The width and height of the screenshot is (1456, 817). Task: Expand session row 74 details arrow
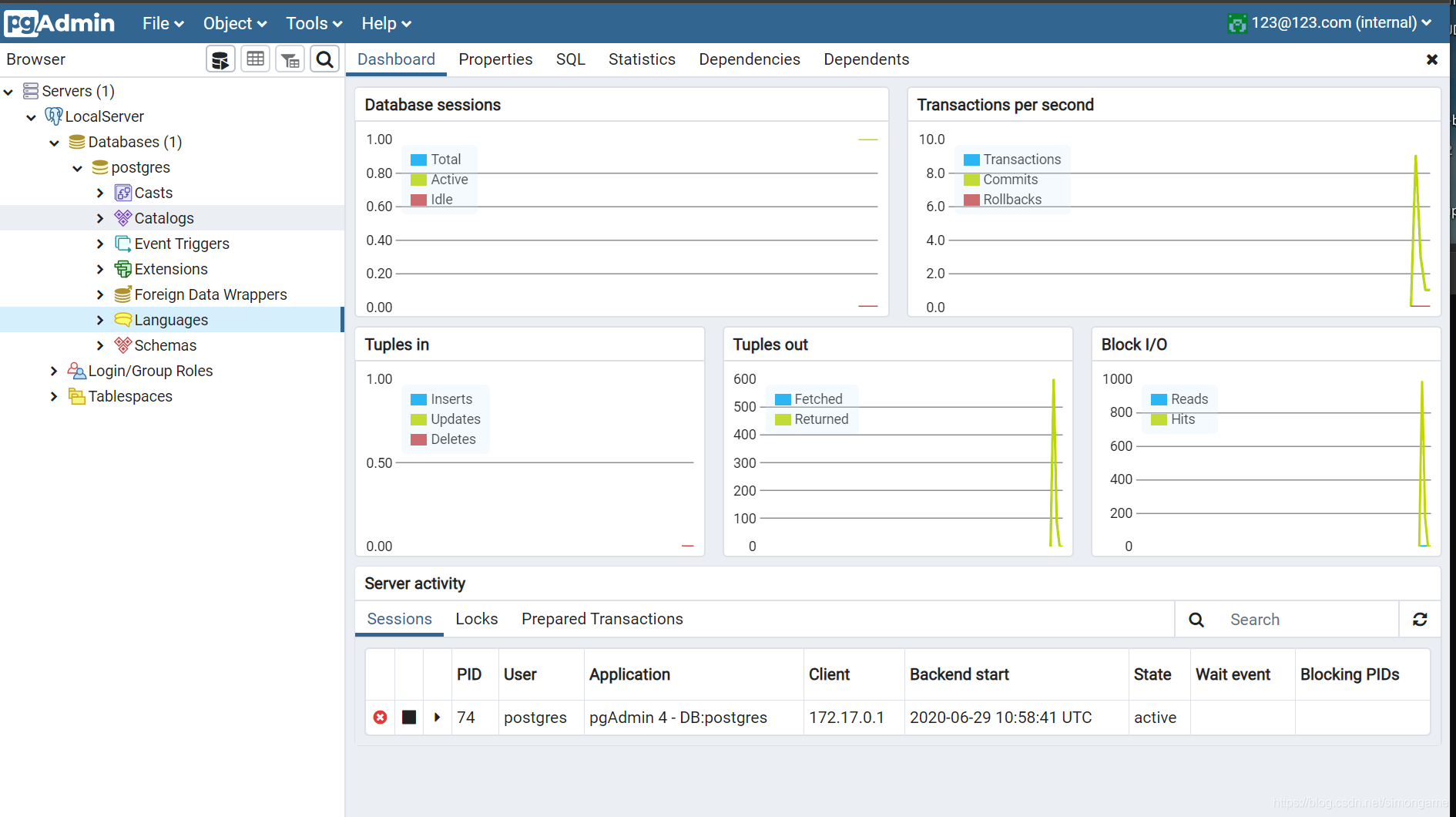(x=437, y=717)
